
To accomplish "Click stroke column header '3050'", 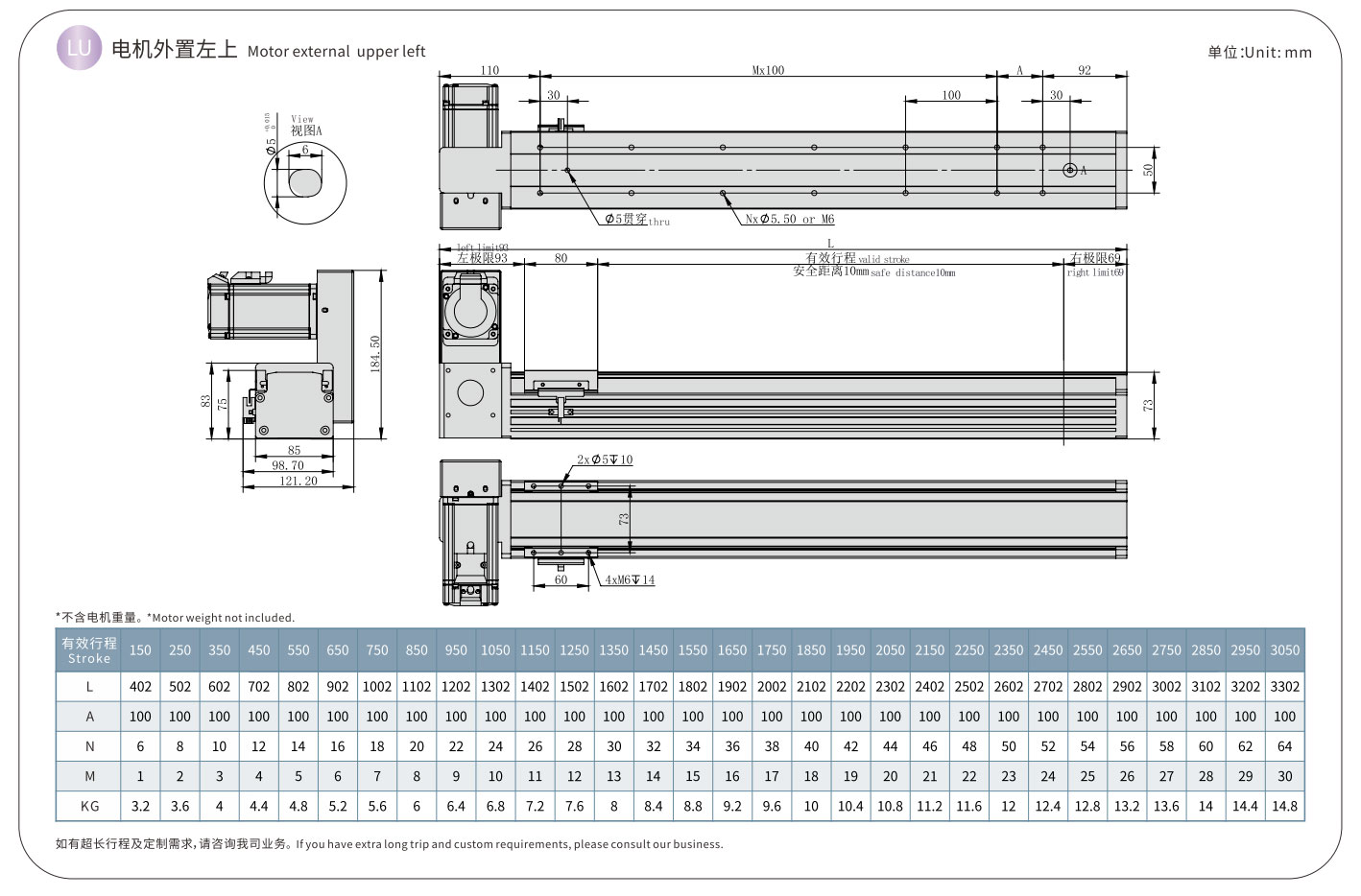I will point(1284,650).
